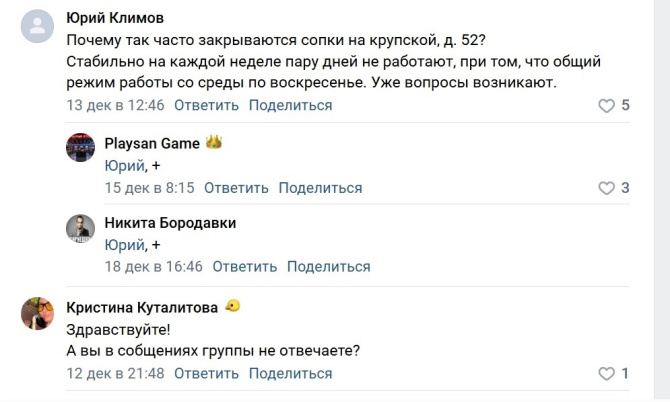The width and height of the screenshot is (670, 402).
Task: Like Кристина Куталитова's comment with heart icon
Action: 606,374
